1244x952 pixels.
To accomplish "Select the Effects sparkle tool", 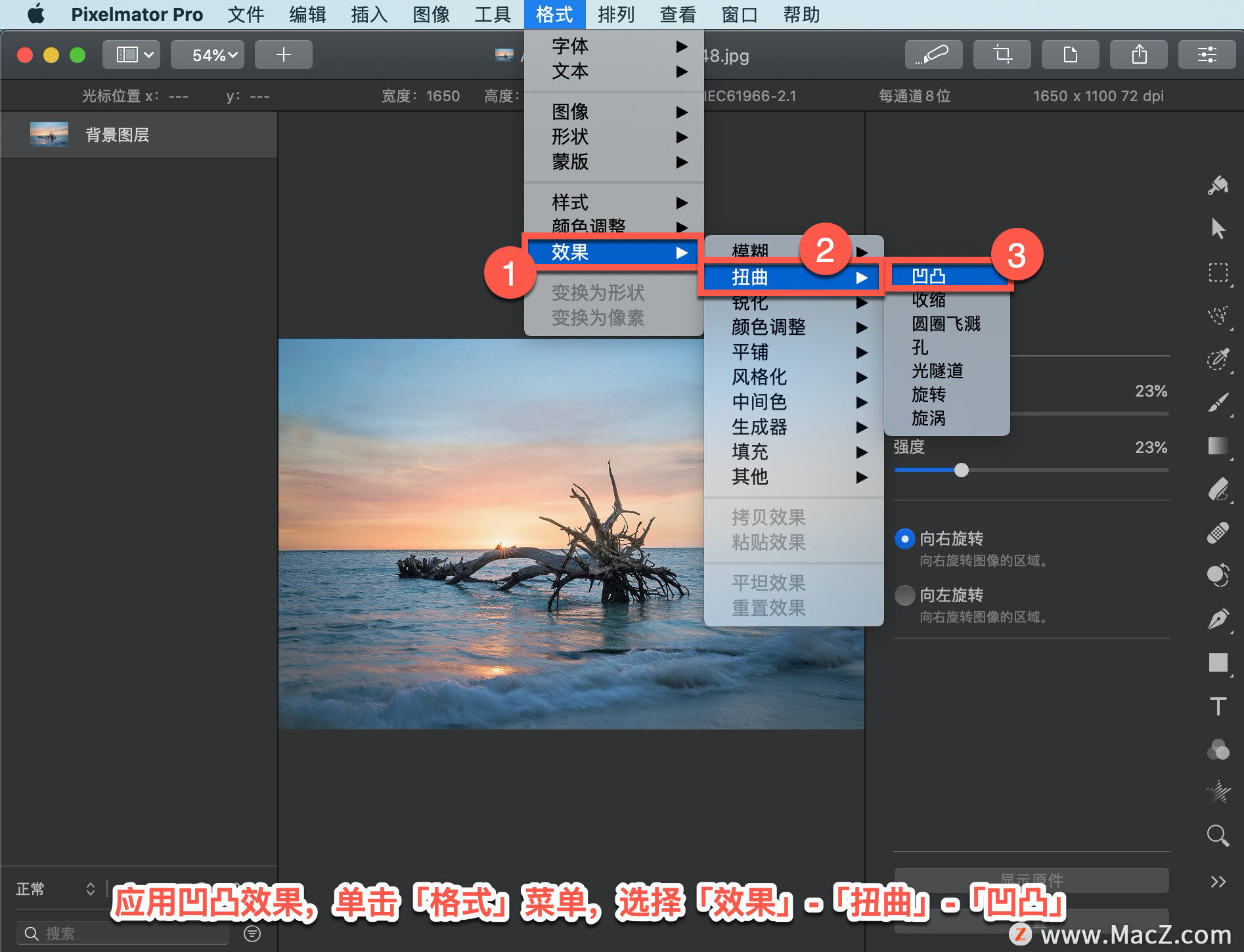I will click(1218, 792).
